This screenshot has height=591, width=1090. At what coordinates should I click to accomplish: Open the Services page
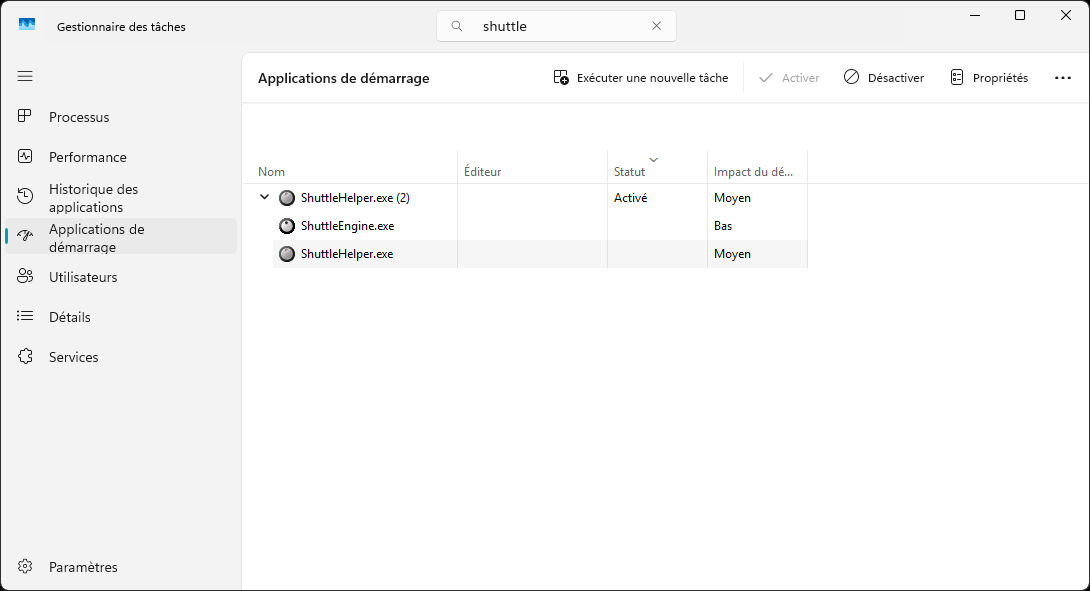[x=73, y=357]
